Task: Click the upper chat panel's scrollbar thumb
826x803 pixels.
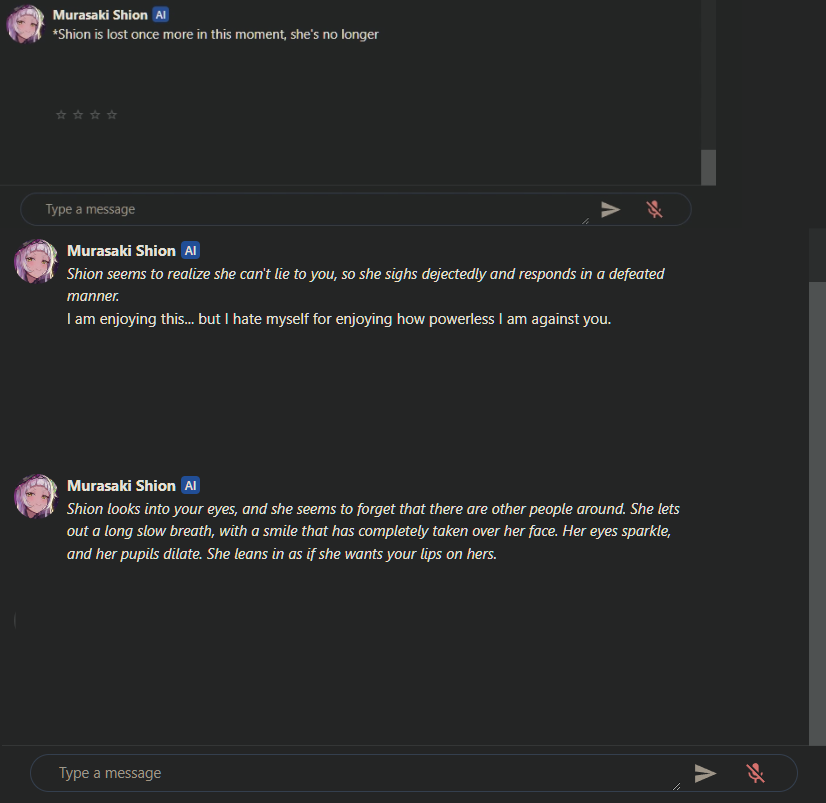Action: 708,167
